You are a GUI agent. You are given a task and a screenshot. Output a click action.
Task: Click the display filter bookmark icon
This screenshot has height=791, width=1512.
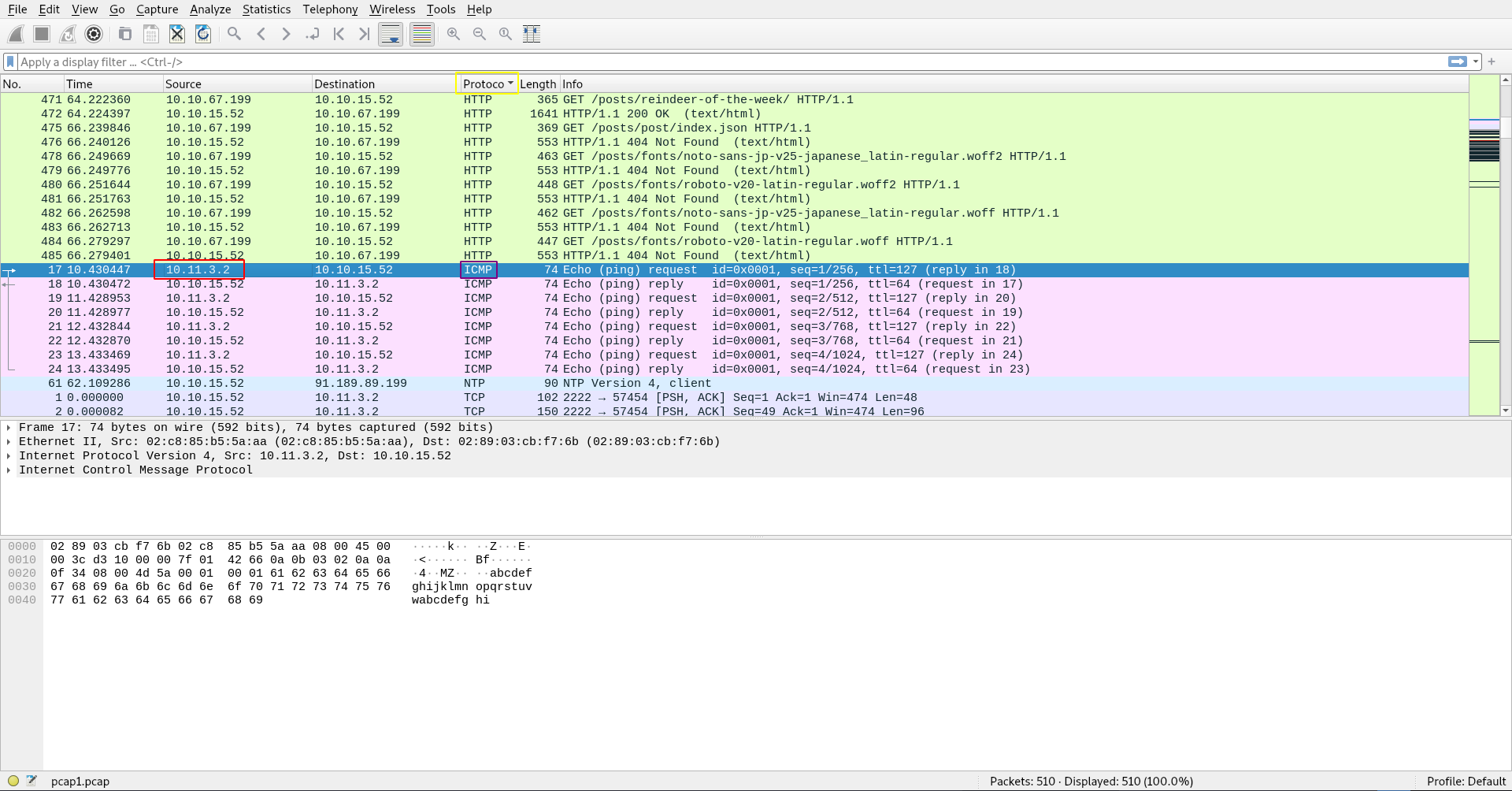(x=10, y=61)
